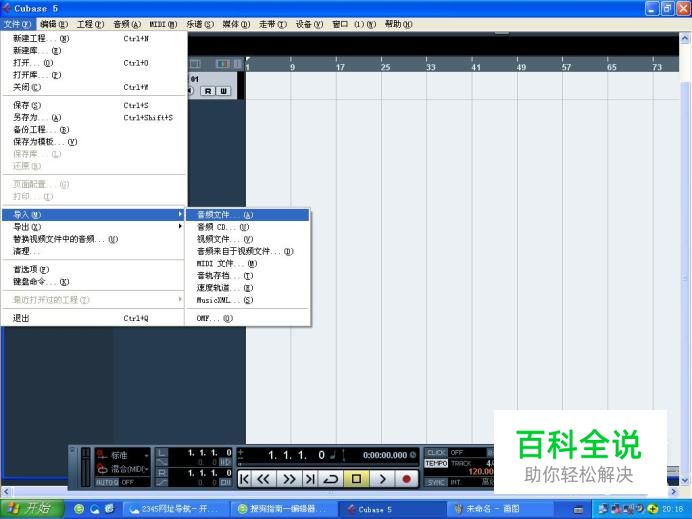Click the rewind button in transport
692x519 pixels.
point(264,479)
